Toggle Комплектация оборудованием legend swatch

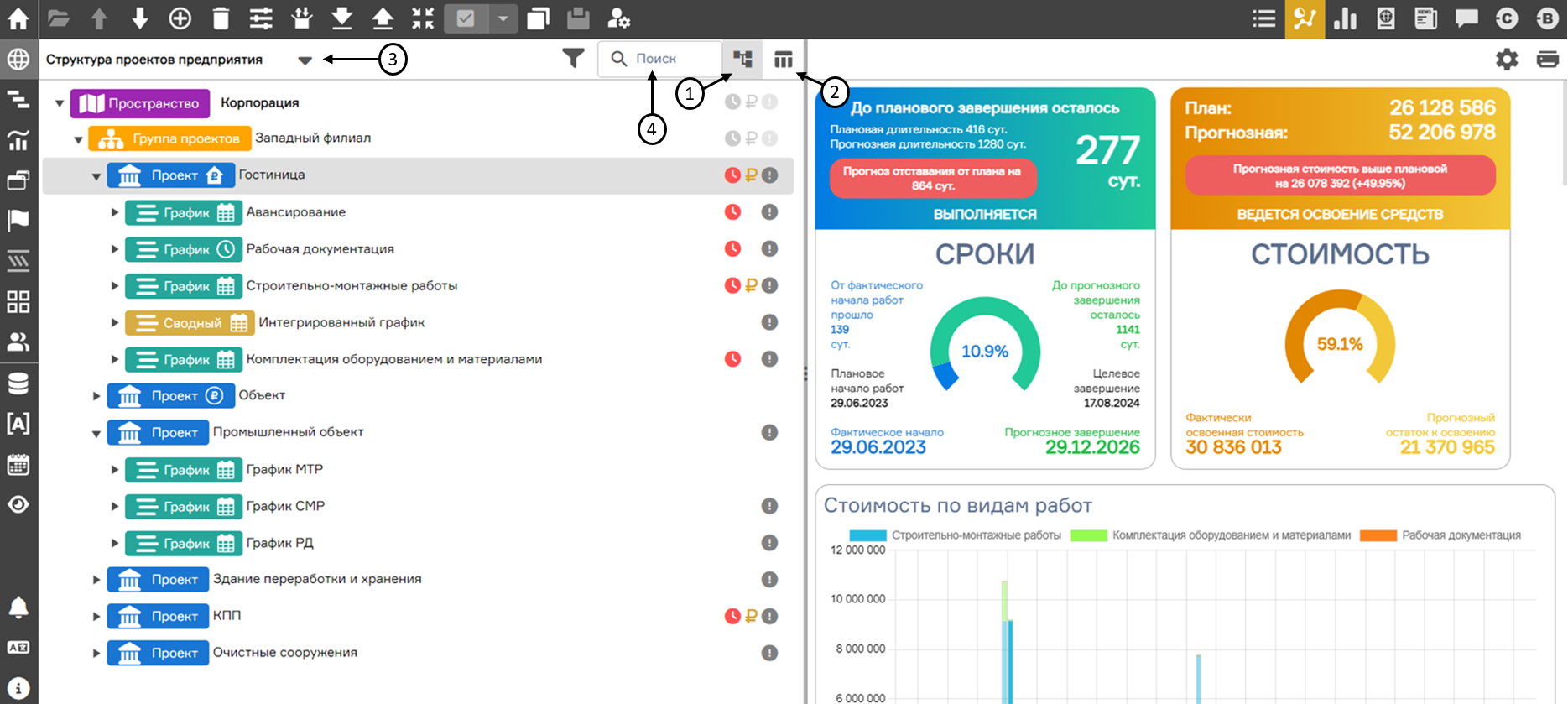[1089, 535]
